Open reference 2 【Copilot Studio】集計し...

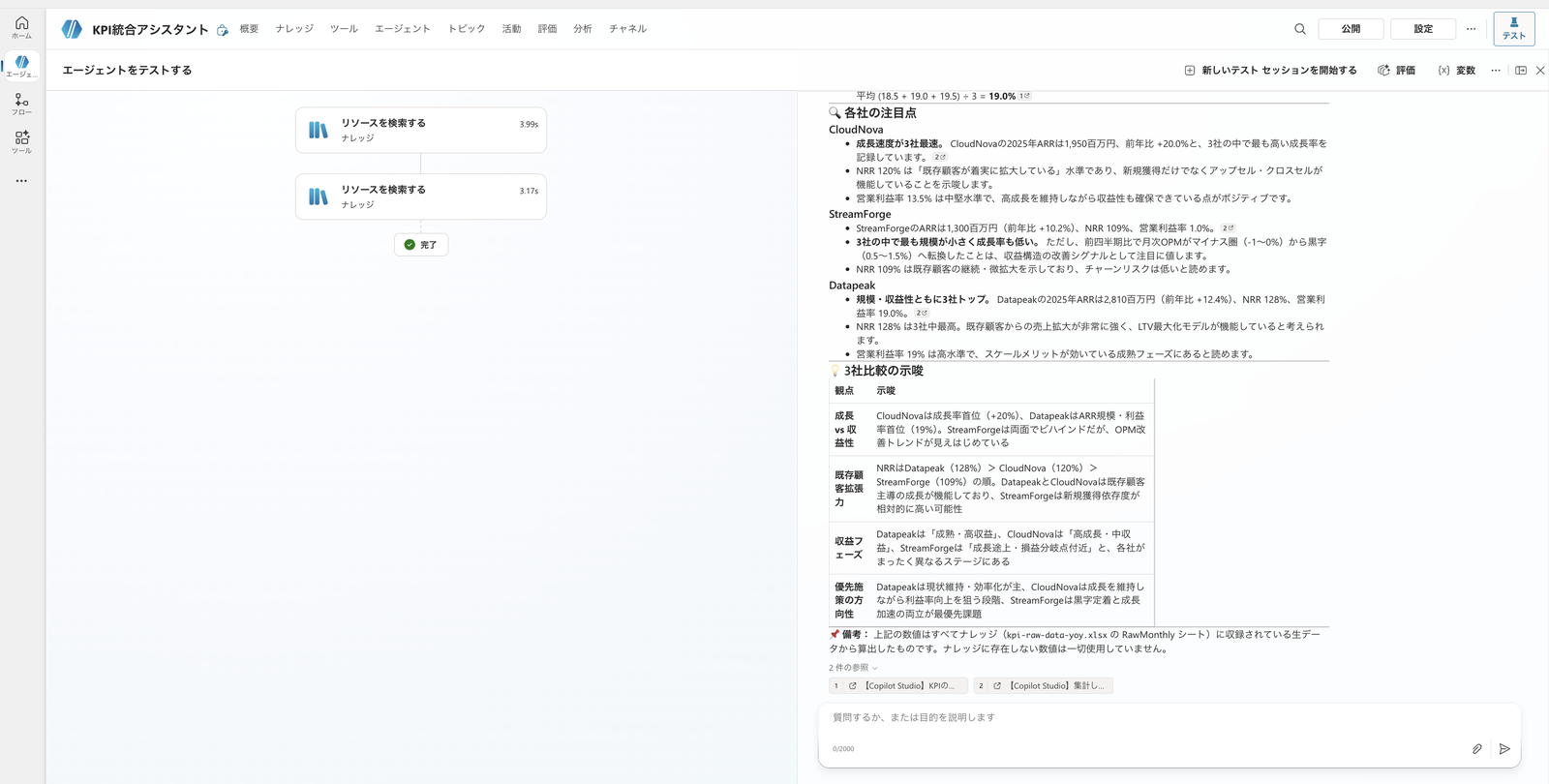point(1044,685)
